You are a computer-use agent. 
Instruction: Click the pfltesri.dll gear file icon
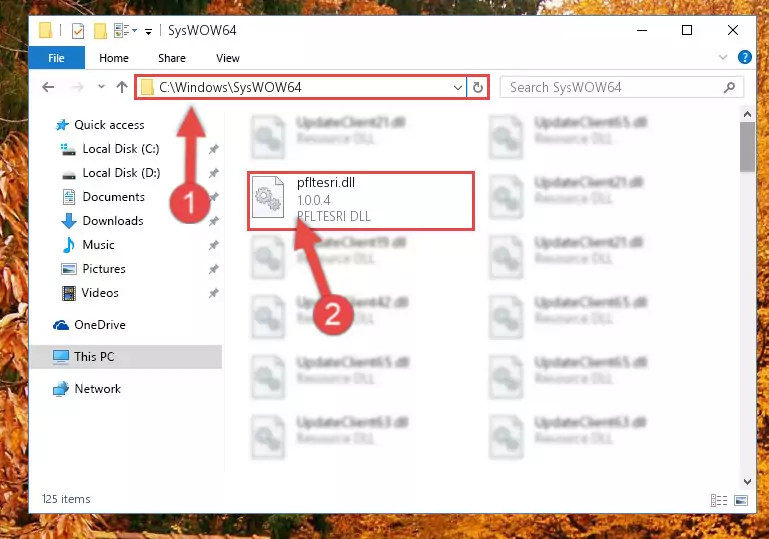pyautogui.click(x=268, y=197)
